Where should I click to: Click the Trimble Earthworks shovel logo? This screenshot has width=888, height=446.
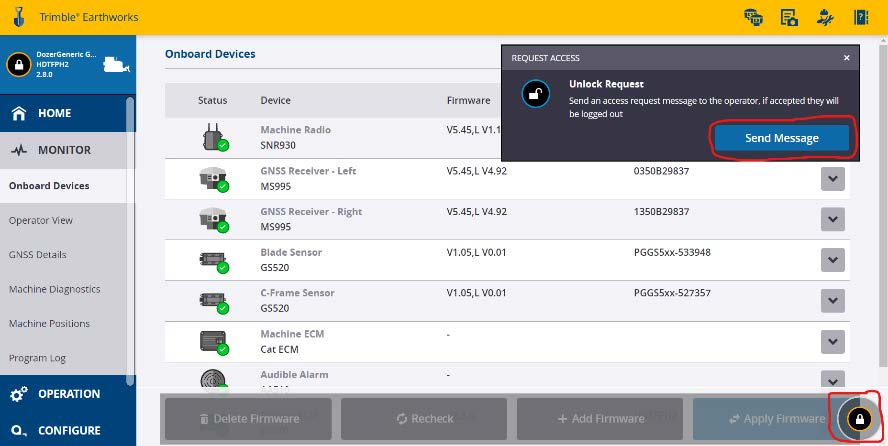pos(19,16)
